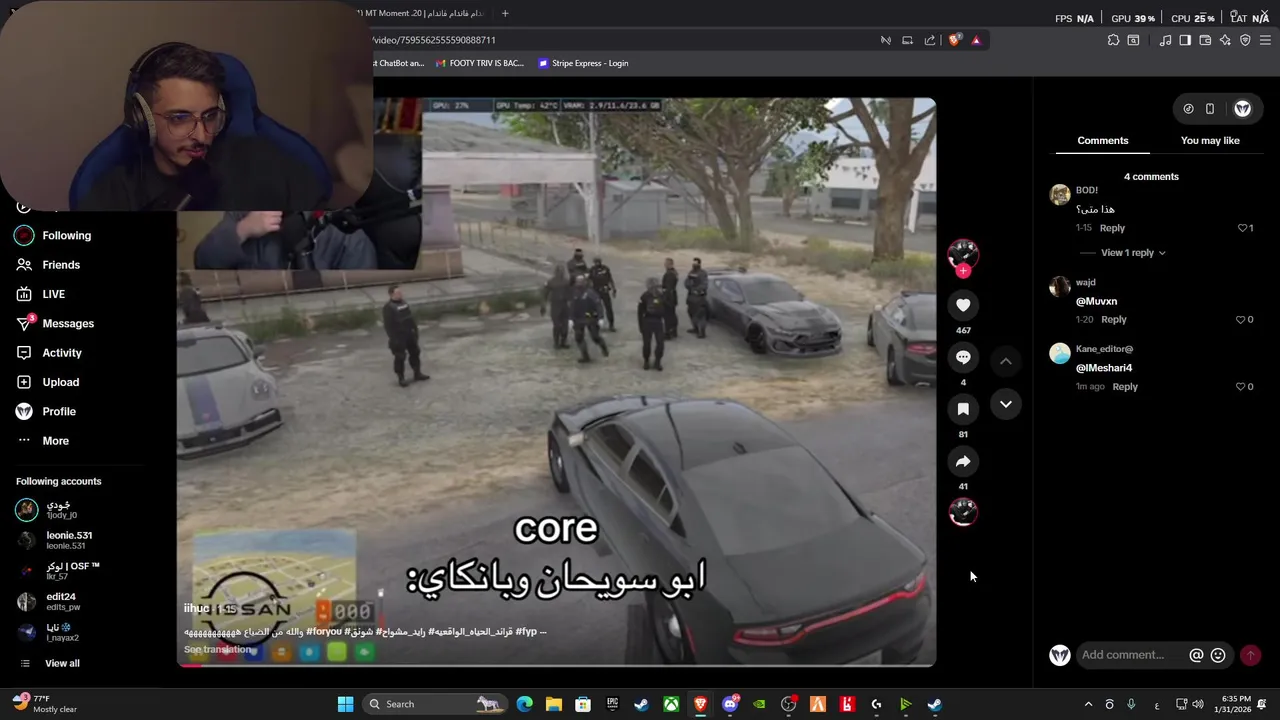This screenshot has height=720, width=1280.
Task: Share the page using the address bar share icon
Action: click(x=930, y=40)
